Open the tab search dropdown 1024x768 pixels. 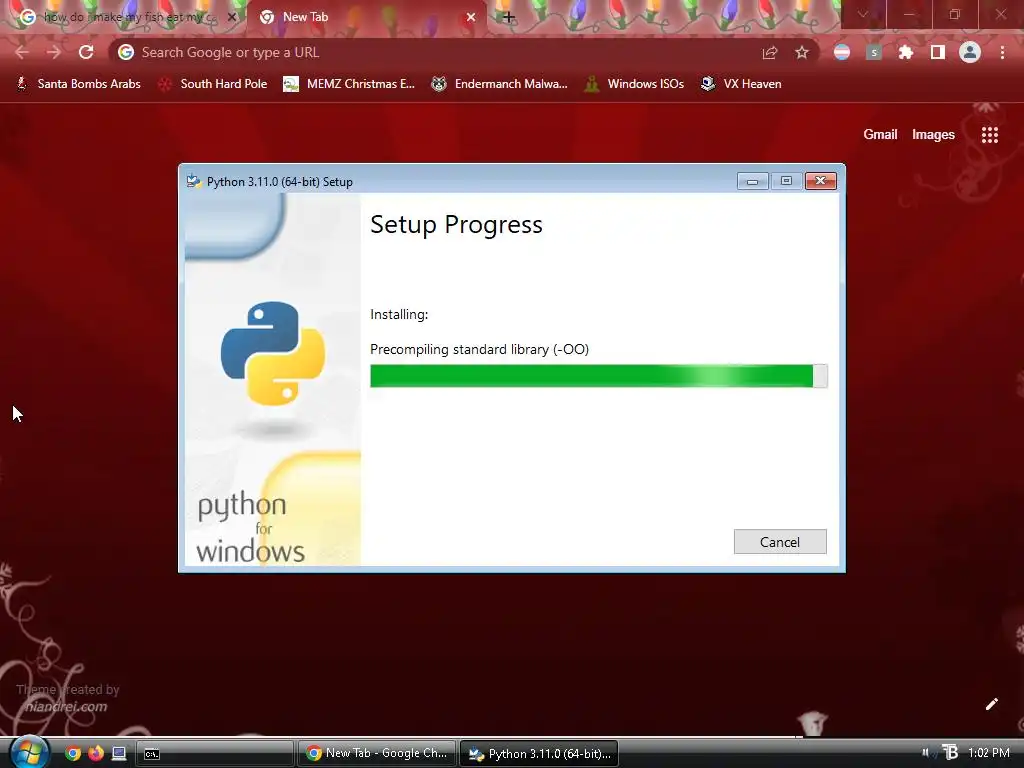click(x=863, y=14)
